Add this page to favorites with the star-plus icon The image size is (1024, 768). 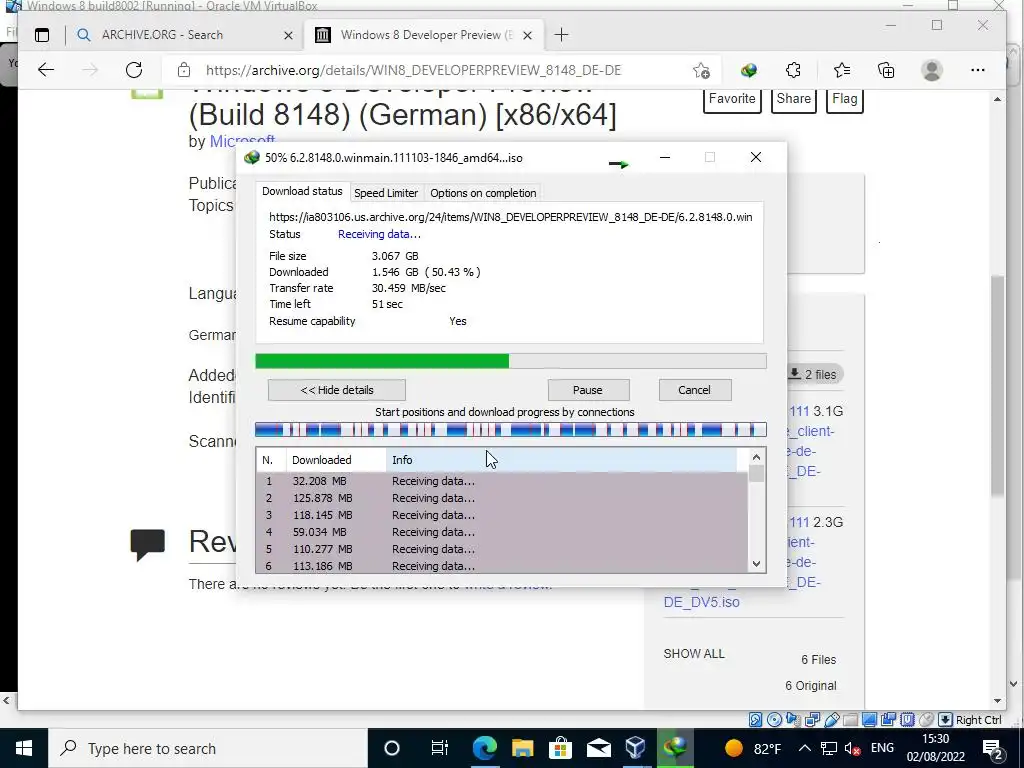pyautogui.click(x=701, y=71)
